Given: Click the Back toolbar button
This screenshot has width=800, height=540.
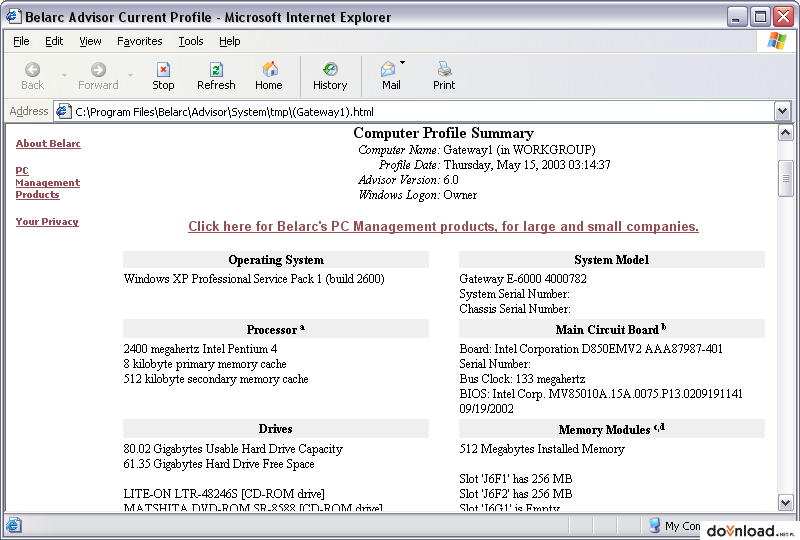Looking at the screenshot, I should click(x=32, y=77).
